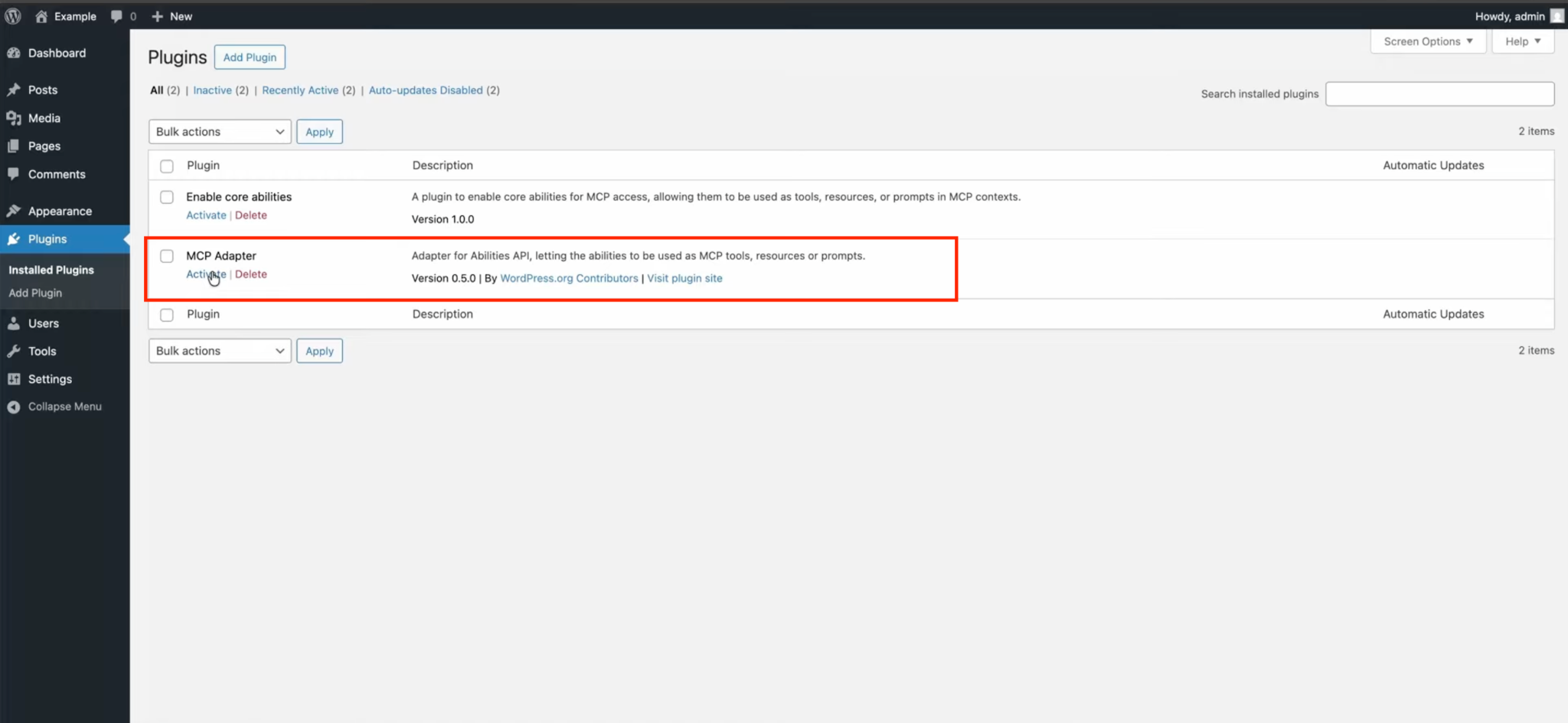Screen dimensions: 1568x723
Task: Open the Visit plugin site link
Action: [x=684, y=278]
